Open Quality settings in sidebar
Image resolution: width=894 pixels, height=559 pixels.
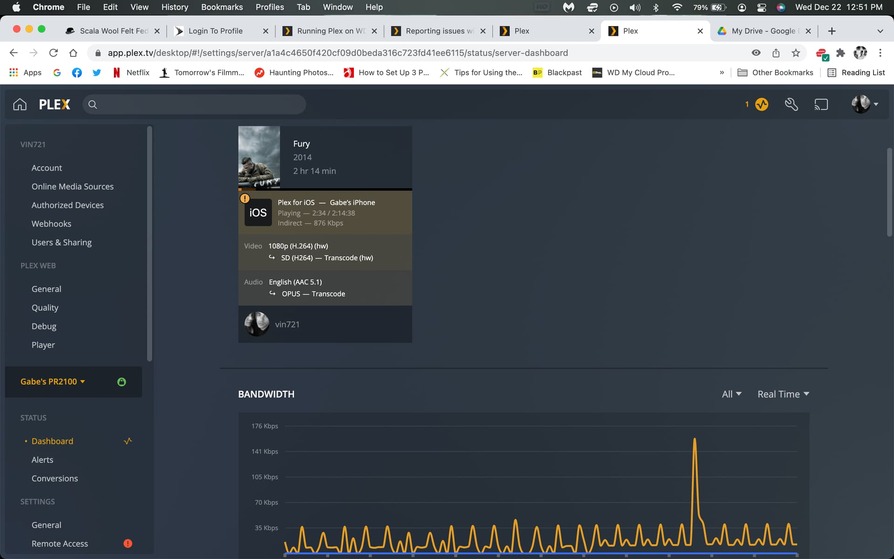pyautogui.click(x=45, y=307)
